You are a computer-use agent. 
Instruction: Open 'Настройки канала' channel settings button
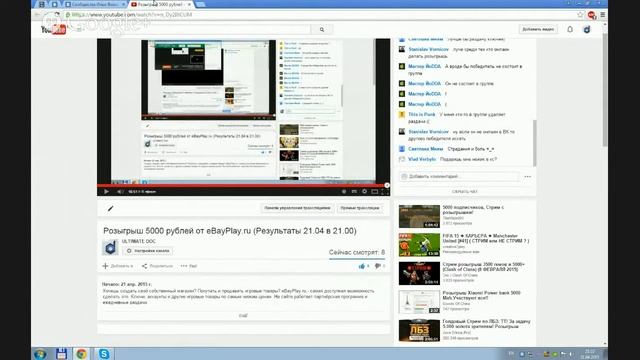[x=148, y=251]
